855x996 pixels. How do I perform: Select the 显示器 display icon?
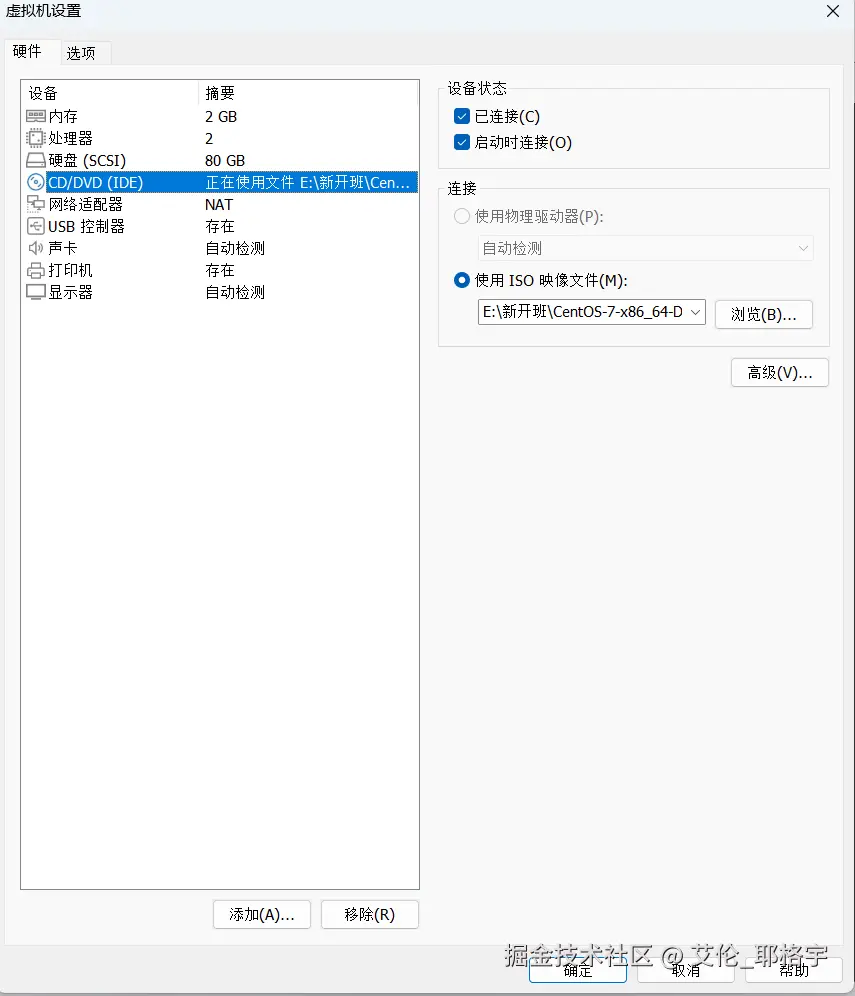(x=35, y=292)
